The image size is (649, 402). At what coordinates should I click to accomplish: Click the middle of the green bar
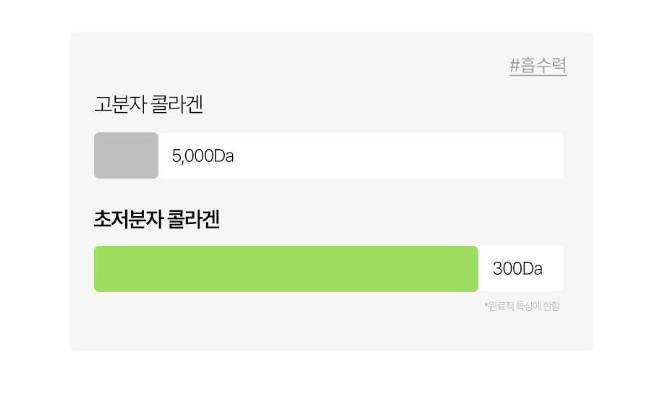pos(286,269)
